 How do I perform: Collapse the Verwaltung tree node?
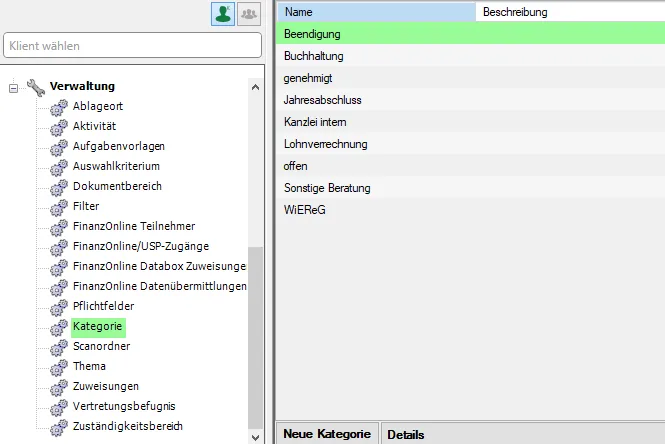[14, 88]
